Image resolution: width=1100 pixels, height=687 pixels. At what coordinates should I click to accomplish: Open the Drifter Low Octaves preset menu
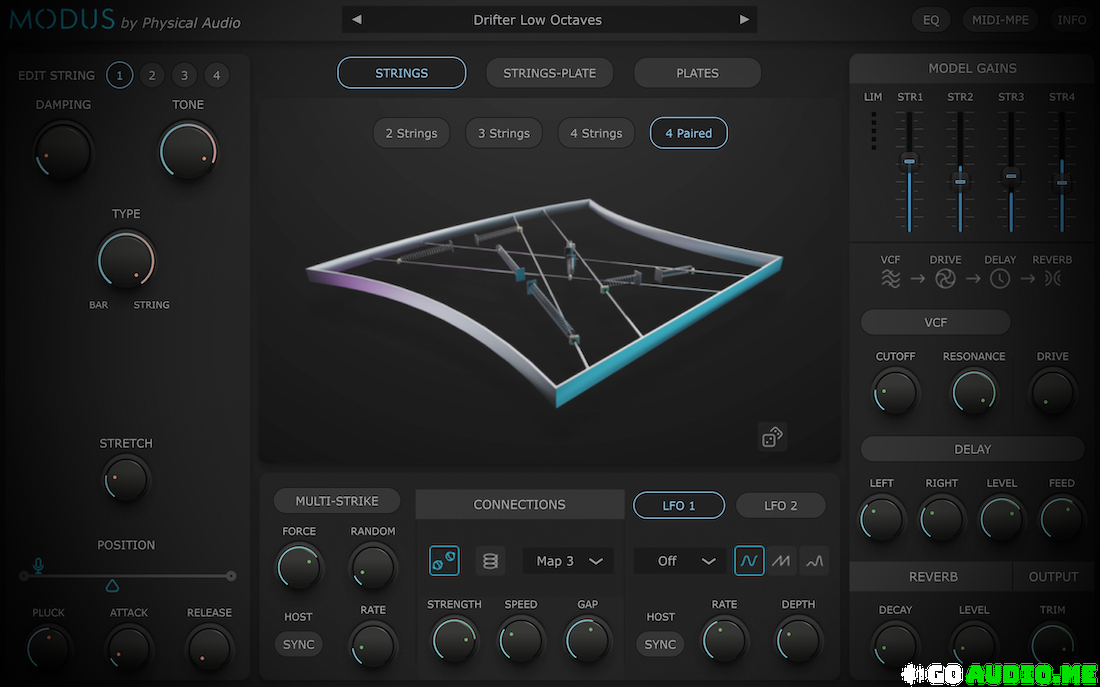537,20
